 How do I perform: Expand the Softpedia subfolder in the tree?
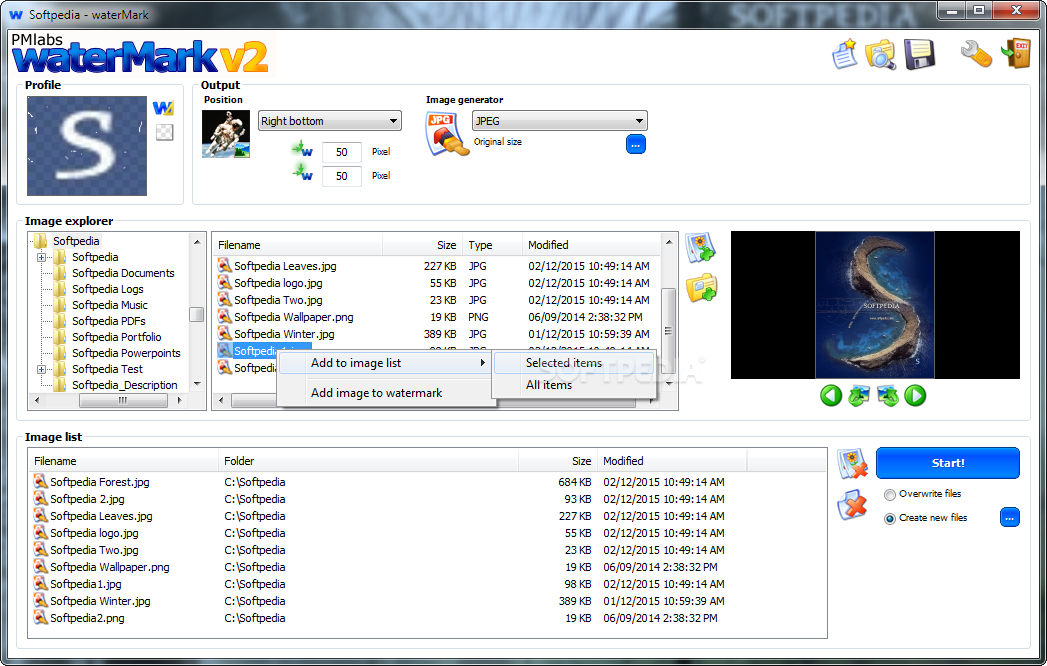click(x=41, y=257)
